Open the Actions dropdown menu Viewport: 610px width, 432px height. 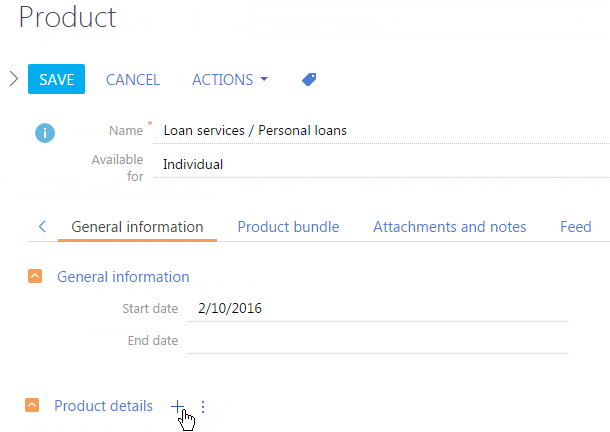[x=230, y=79]
